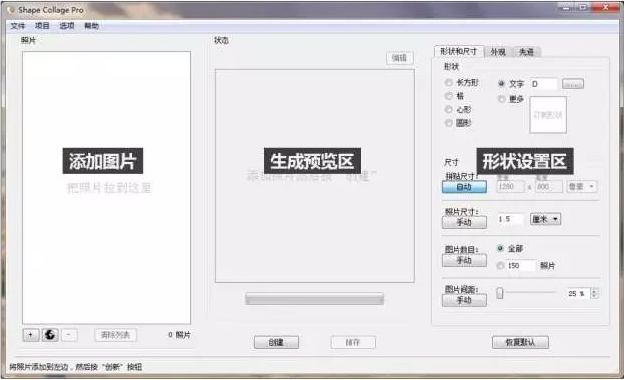Click the 25 % spacing value field
This screenshot has width=624, height=380.
(x=578, y=294)
